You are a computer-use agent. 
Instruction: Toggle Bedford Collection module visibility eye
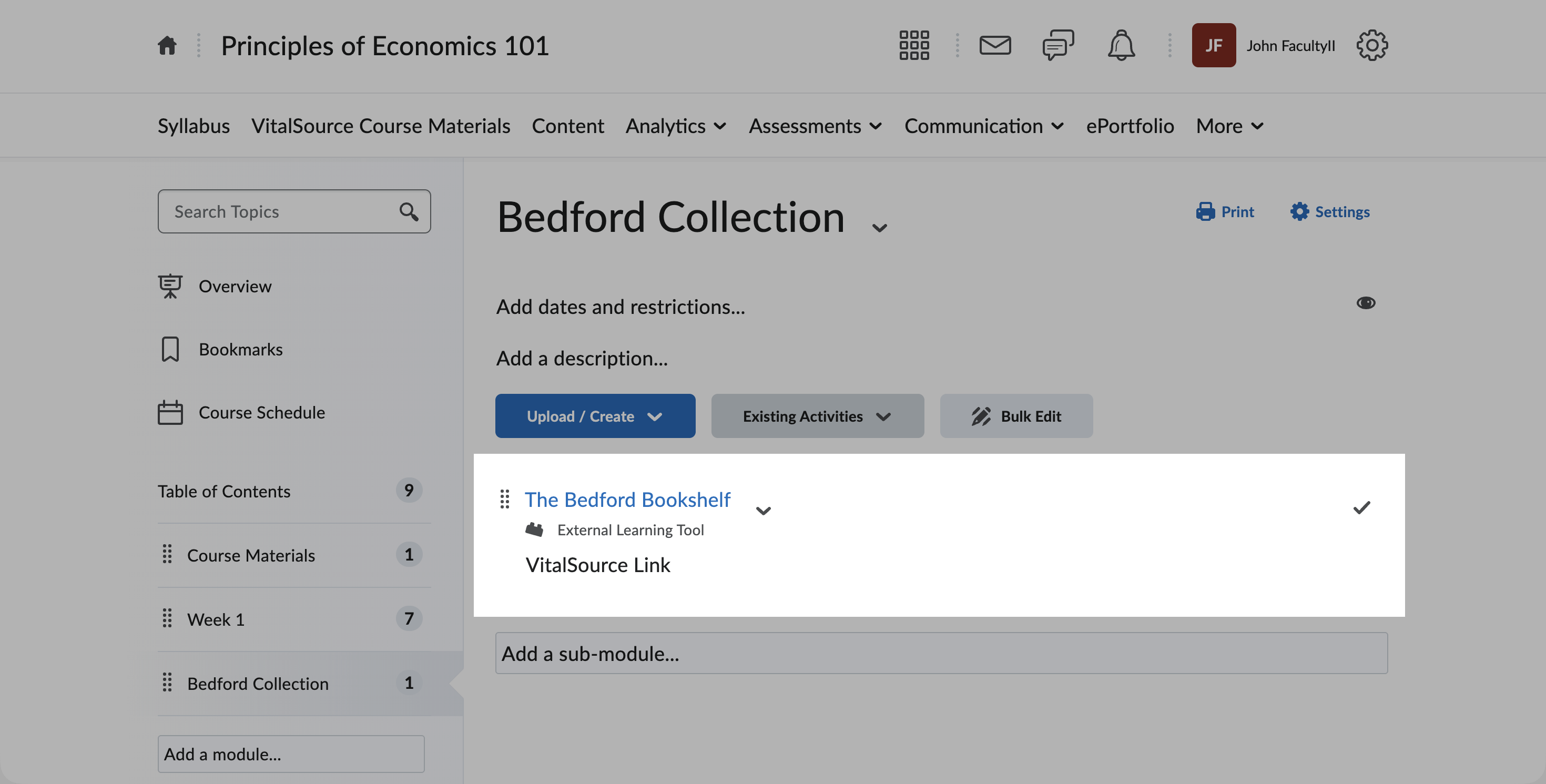pyautogui.click(x=1366, y=303)
